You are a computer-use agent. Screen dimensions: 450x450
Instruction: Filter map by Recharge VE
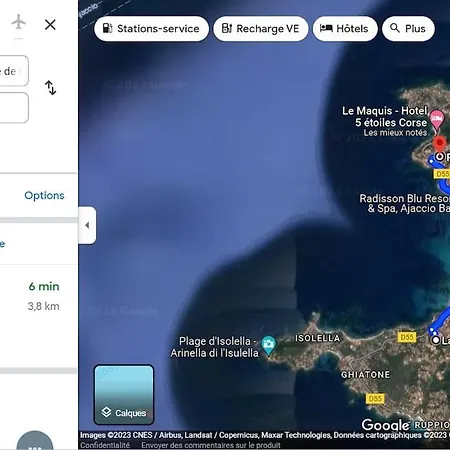pyautogui.click(x=261, y=29)
